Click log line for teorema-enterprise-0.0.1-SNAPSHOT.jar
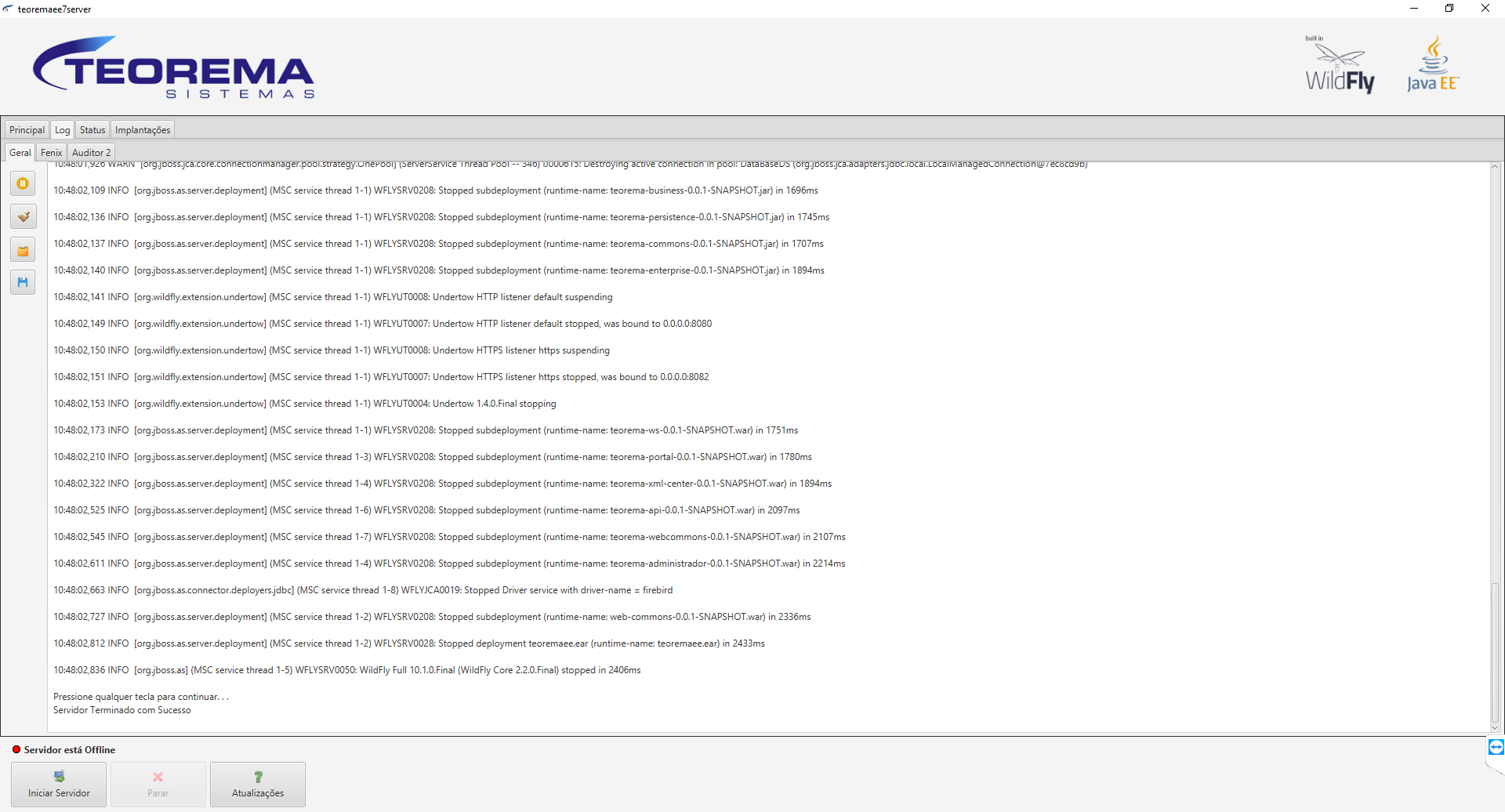This screenshot has height=812, width=1505. click(x=439, y=270)
